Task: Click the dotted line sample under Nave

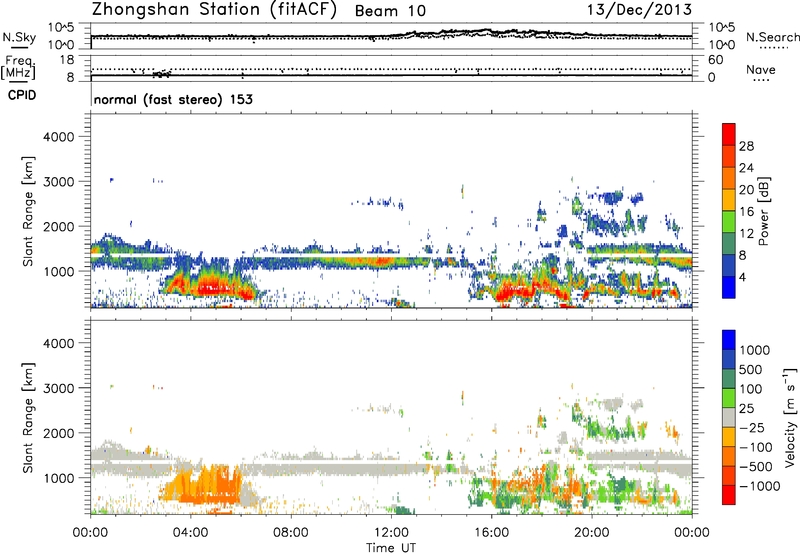Action: point(761,81)
